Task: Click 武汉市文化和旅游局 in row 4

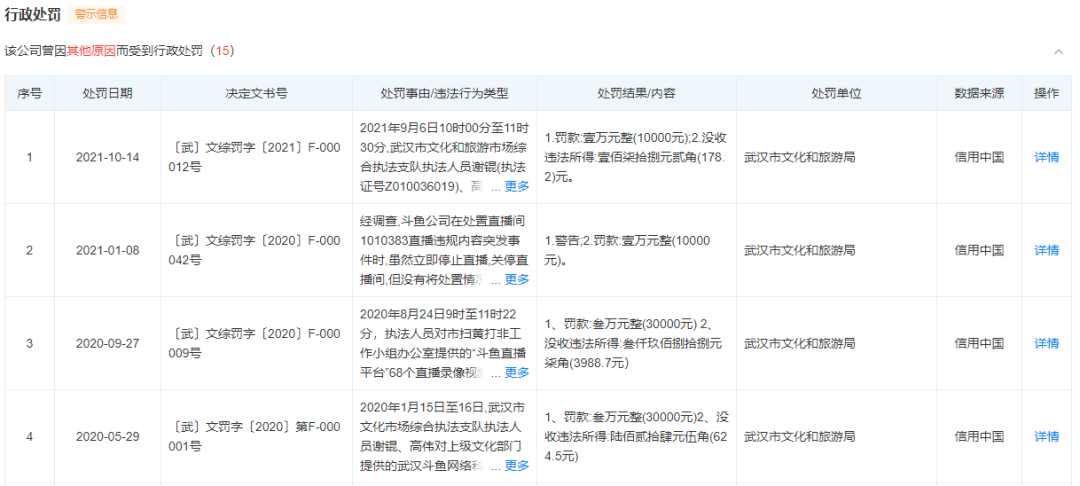Action: [x=800, y=436]
